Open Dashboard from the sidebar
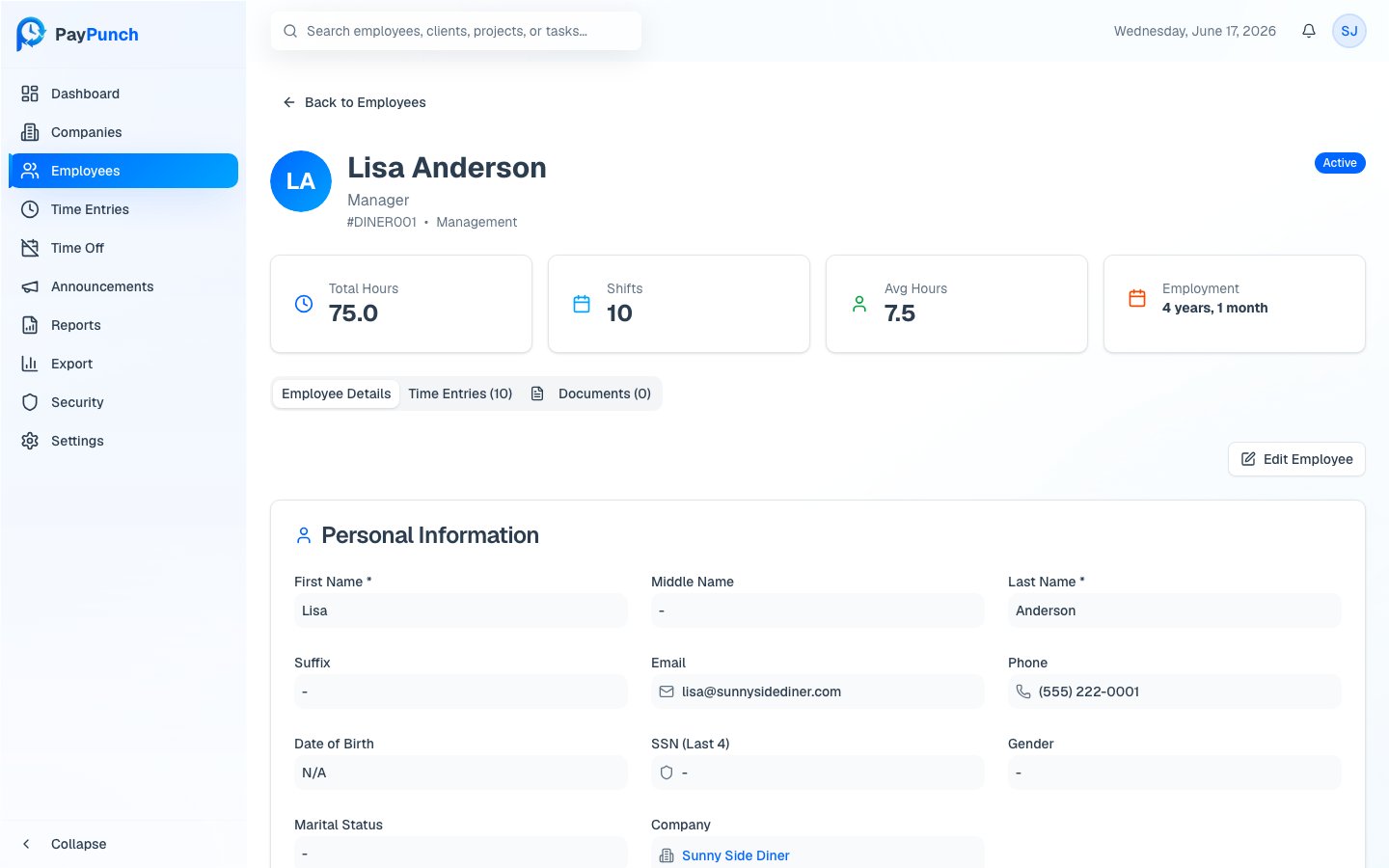The width and height of the screenshot is (1389, 868). pos(123,94)
